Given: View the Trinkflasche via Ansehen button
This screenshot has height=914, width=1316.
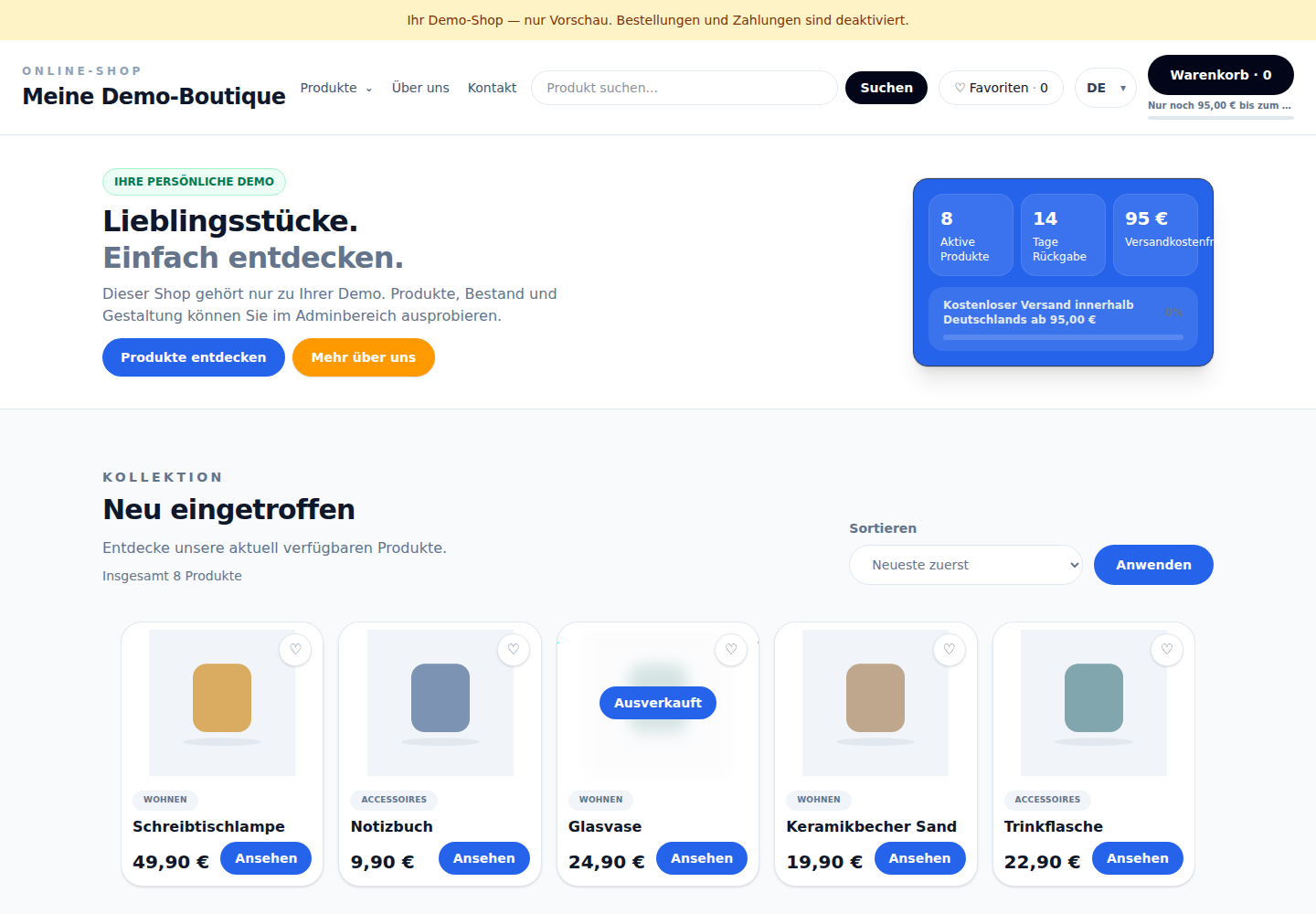Looking at the screenshot, I should [x=1138, y=858].
